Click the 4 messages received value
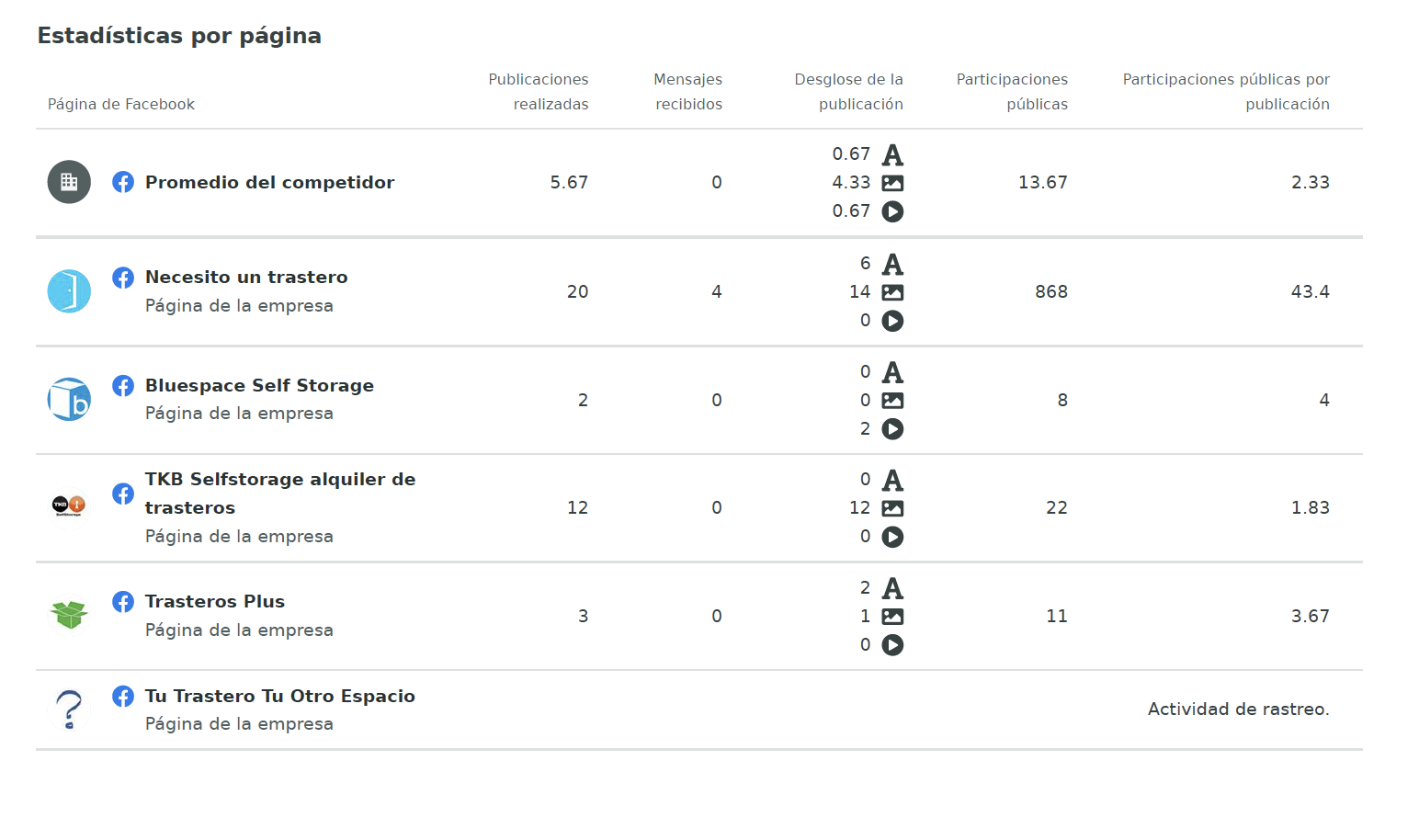This screenshot has width=1419, height=840. click(x=717, y=292)
